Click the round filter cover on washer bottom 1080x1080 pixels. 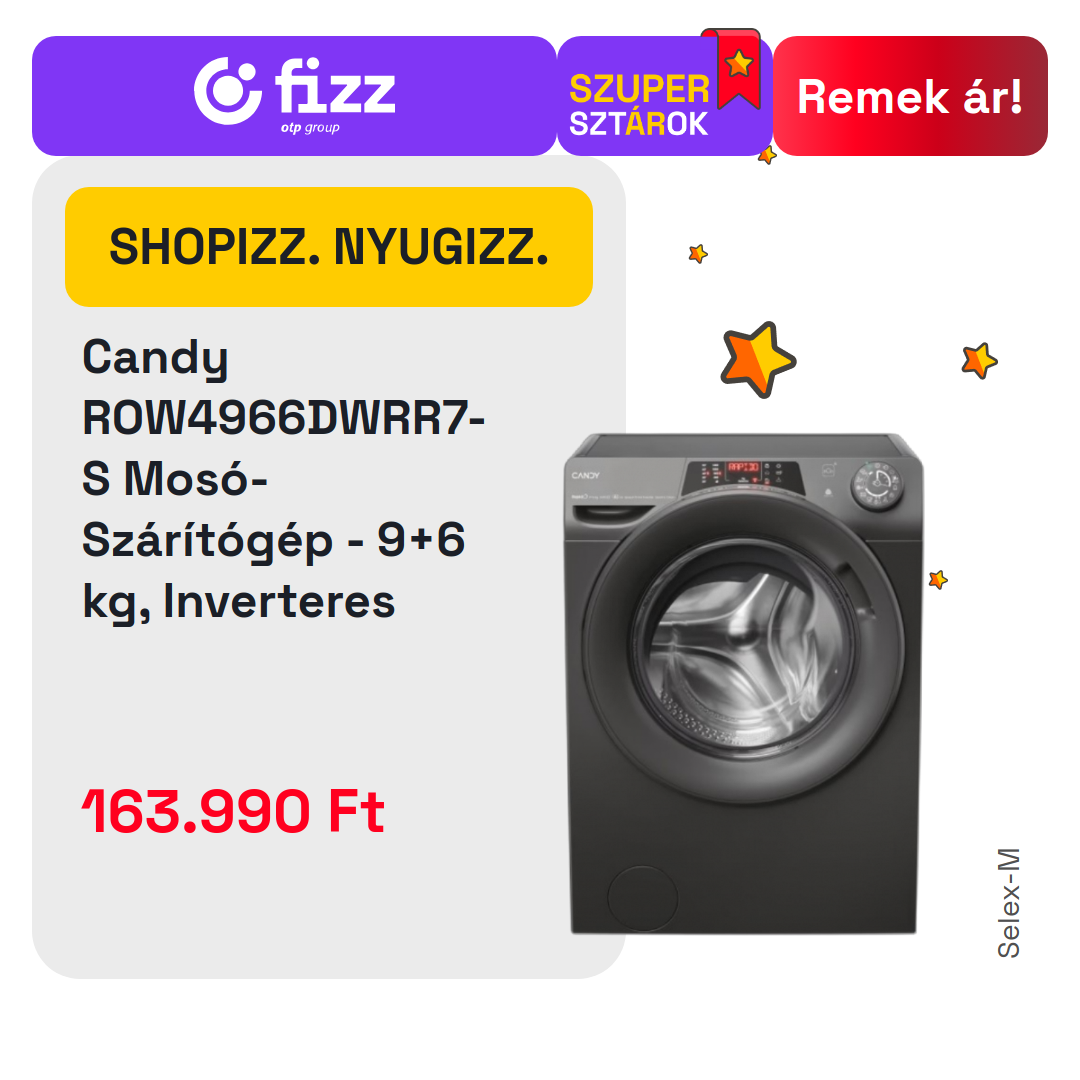click(643, 898)
